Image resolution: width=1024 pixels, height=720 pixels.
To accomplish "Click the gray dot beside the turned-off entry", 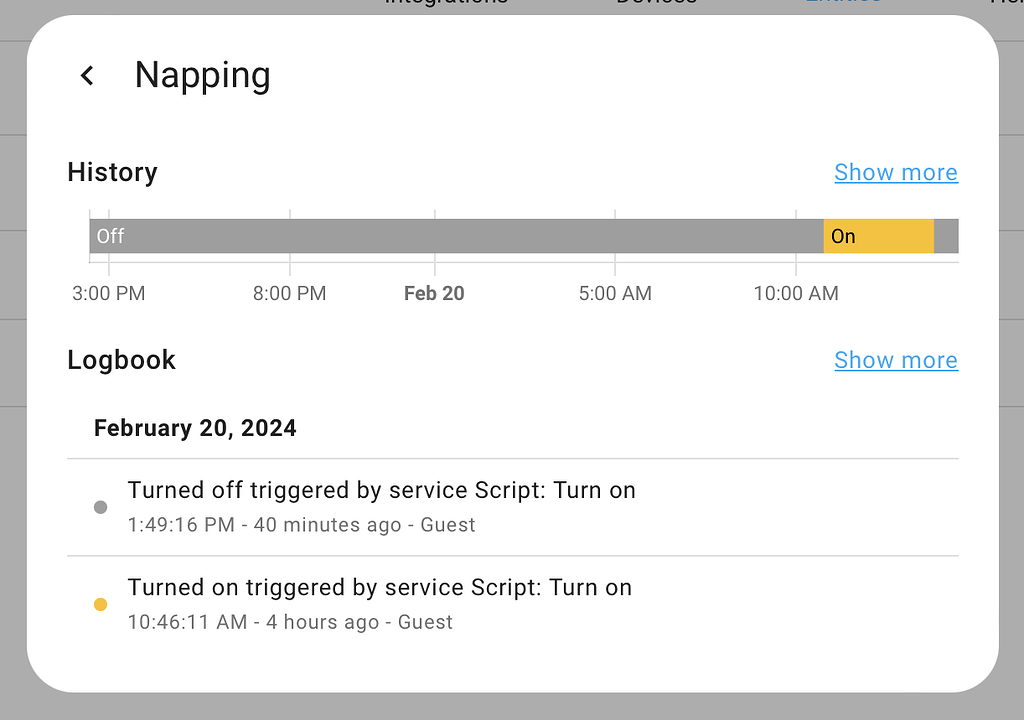I will pos(100,507).
